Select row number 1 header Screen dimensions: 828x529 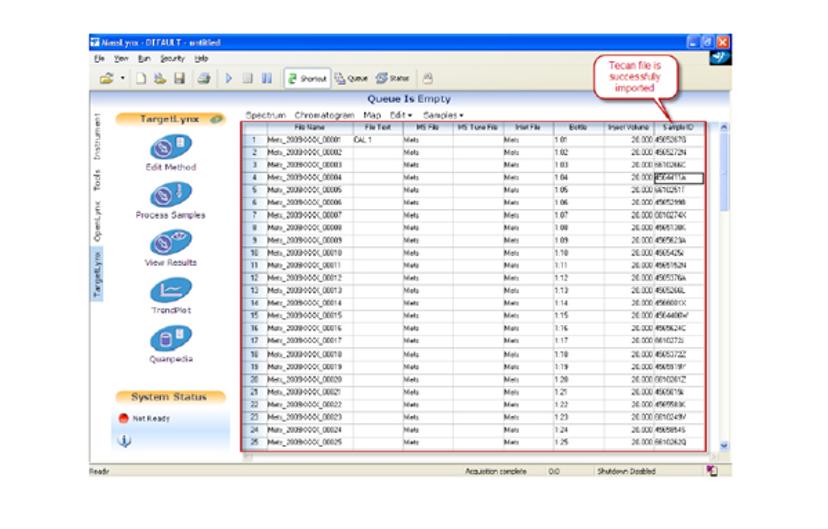pyautogui.click(x=255, y=140)
